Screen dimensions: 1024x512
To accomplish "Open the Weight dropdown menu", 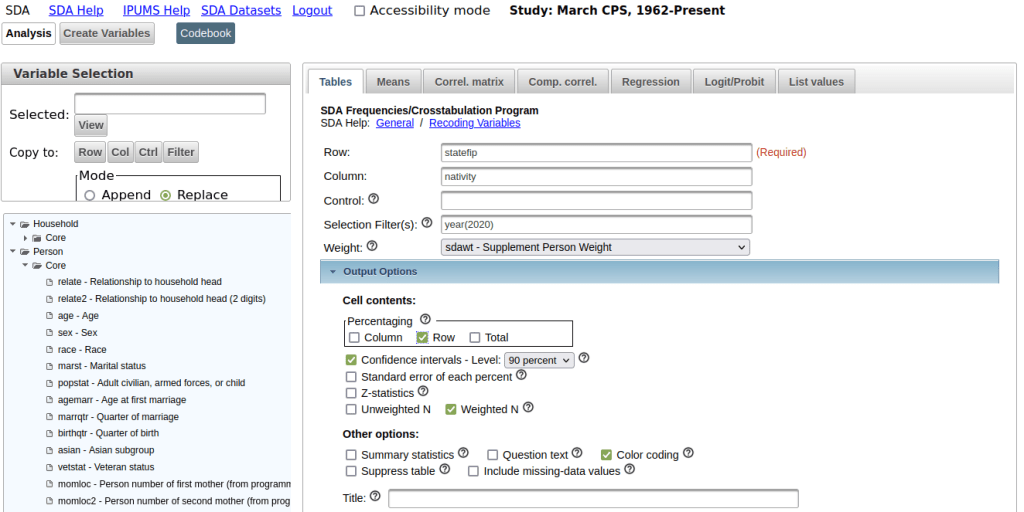I will coord(595,247).
